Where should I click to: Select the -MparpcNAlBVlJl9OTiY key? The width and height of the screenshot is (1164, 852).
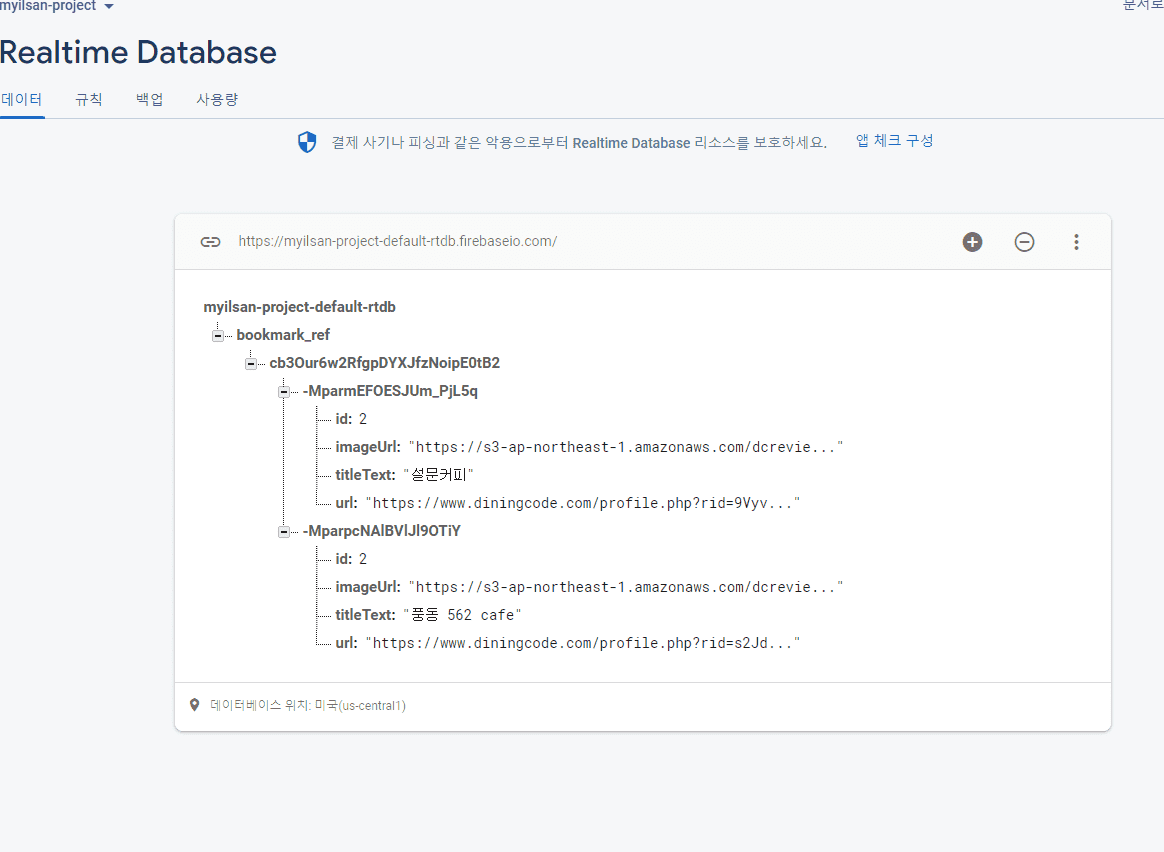(x=382, y=531)
